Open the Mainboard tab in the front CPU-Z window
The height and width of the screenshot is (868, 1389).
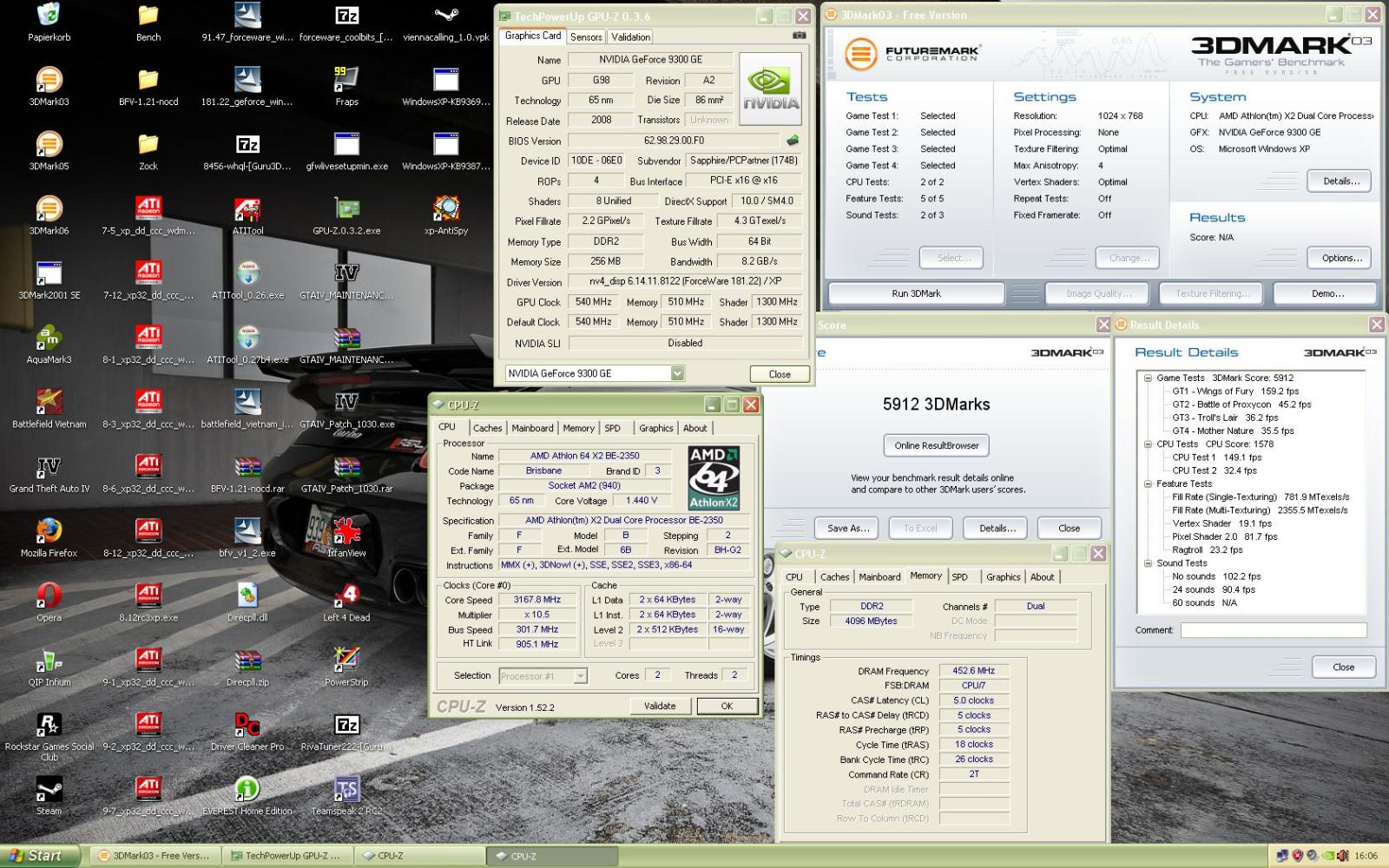532,429
